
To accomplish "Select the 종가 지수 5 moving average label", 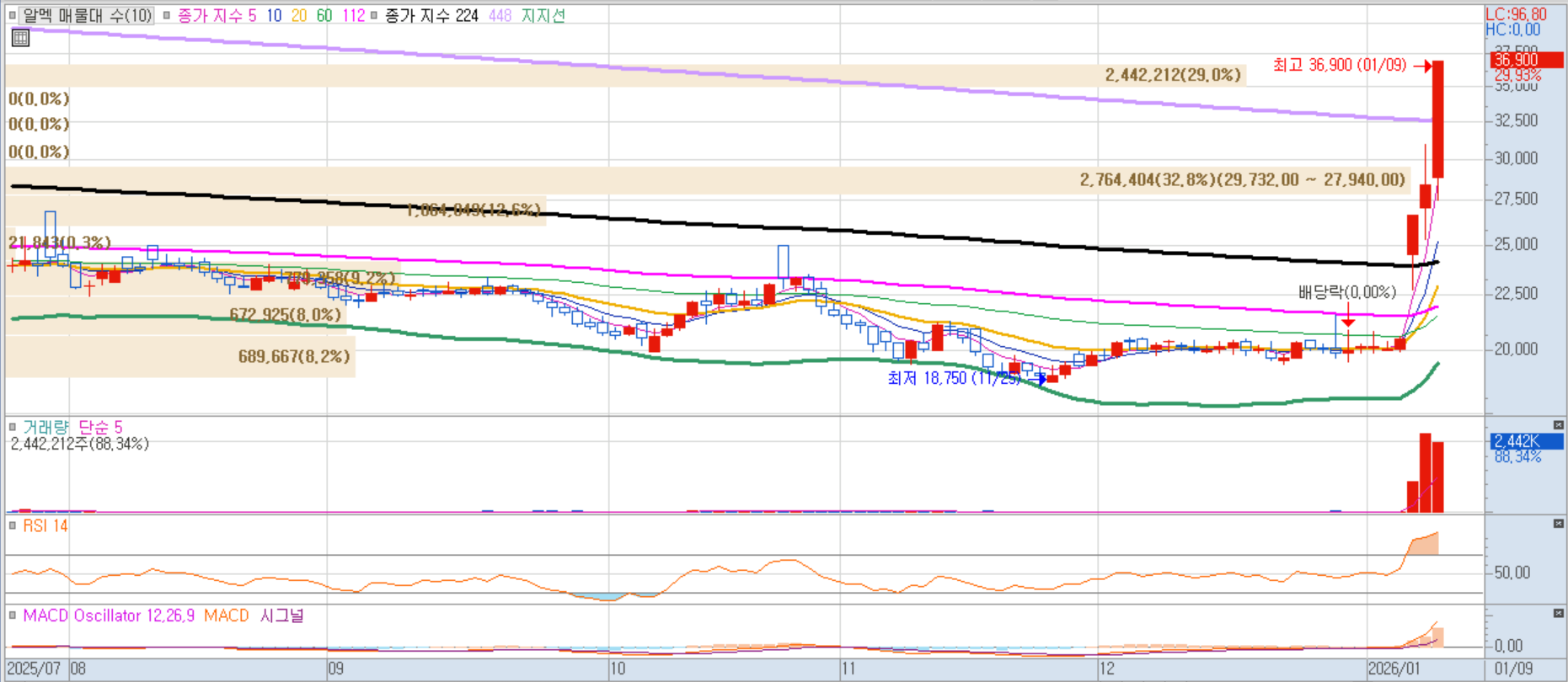I will 217,15.
